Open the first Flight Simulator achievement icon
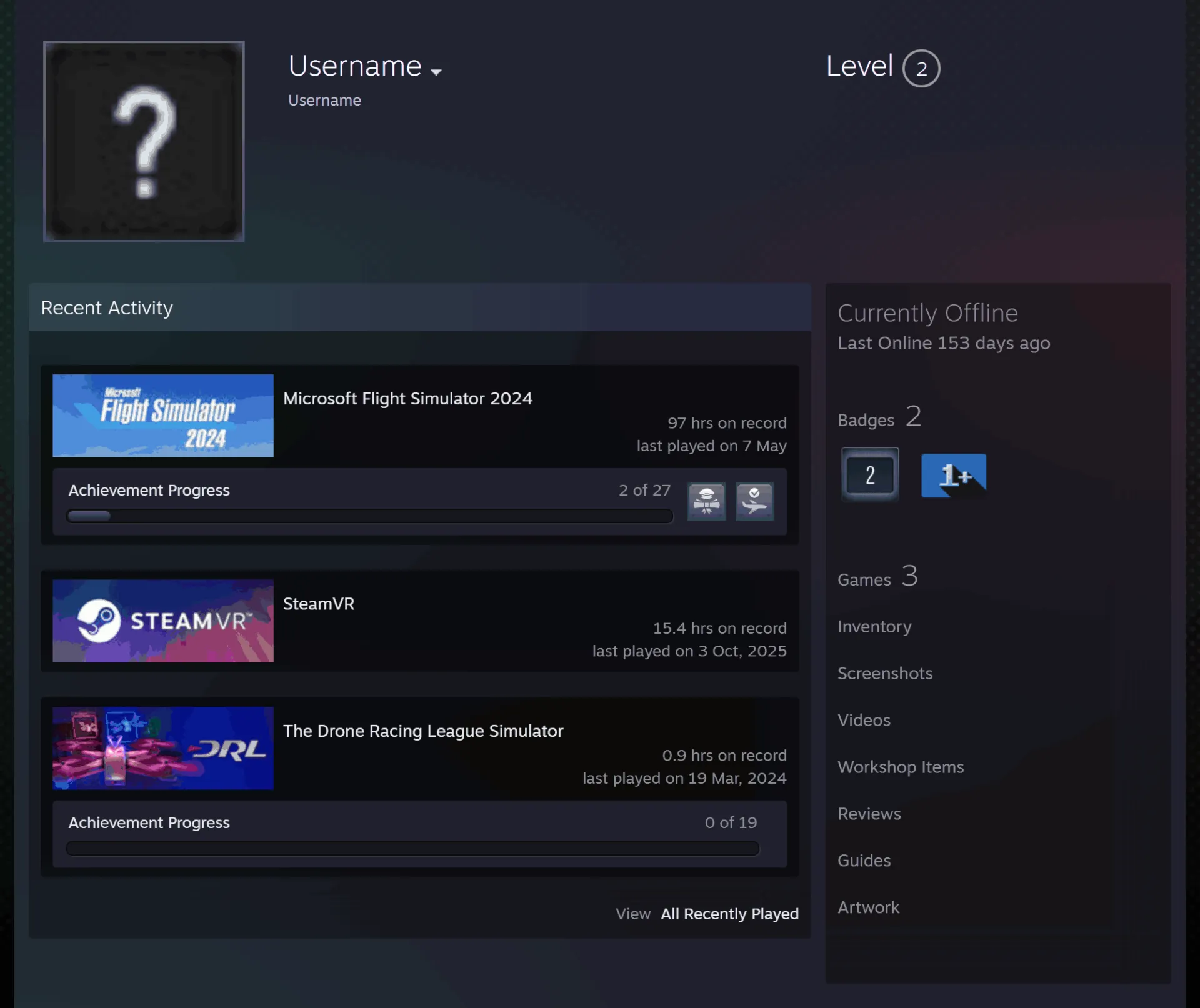The width and height of the screenshot is (1200, 1008). pyautogui.click(x=706, y=501)
